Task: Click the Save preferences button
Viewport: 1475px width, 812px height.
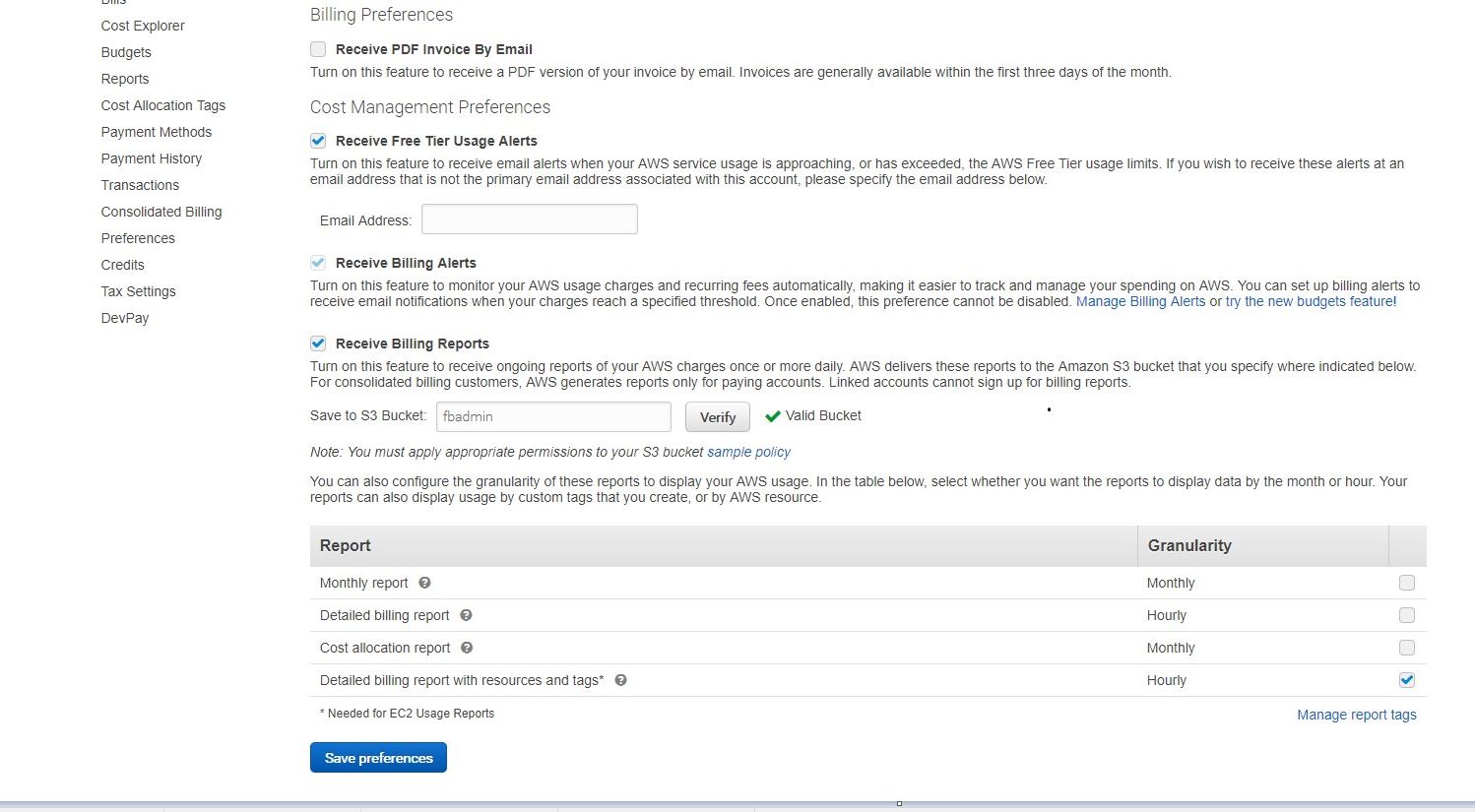Action: [x=378, y=758]
